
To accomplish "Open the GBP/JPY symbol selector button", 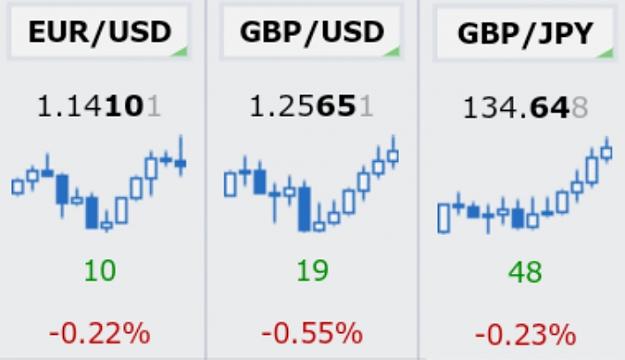I will [524, 33].
